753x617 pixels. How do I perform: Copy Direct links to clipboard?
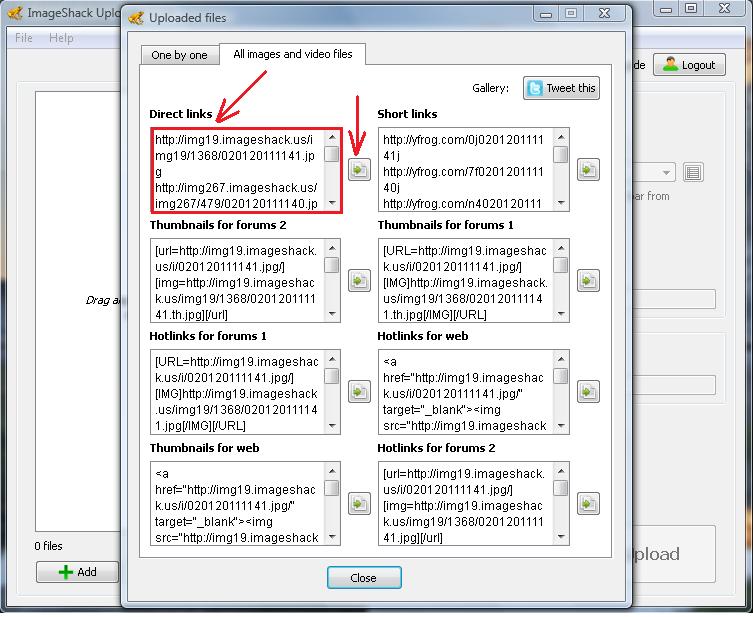(x=359, y=169)
